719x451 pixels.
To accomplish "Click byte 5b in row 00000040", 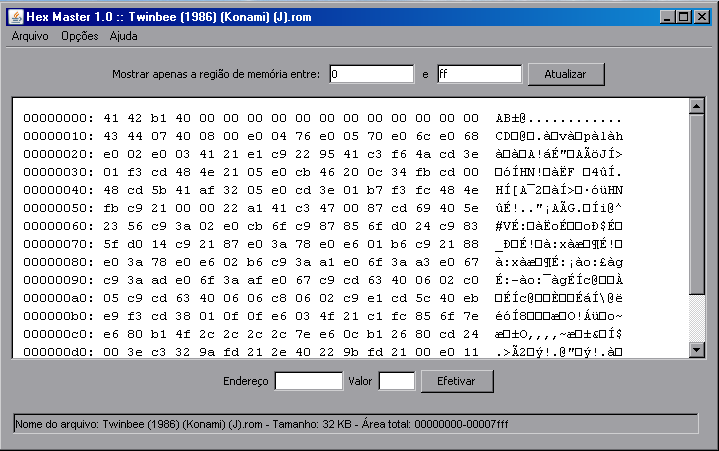I will 159,190.
